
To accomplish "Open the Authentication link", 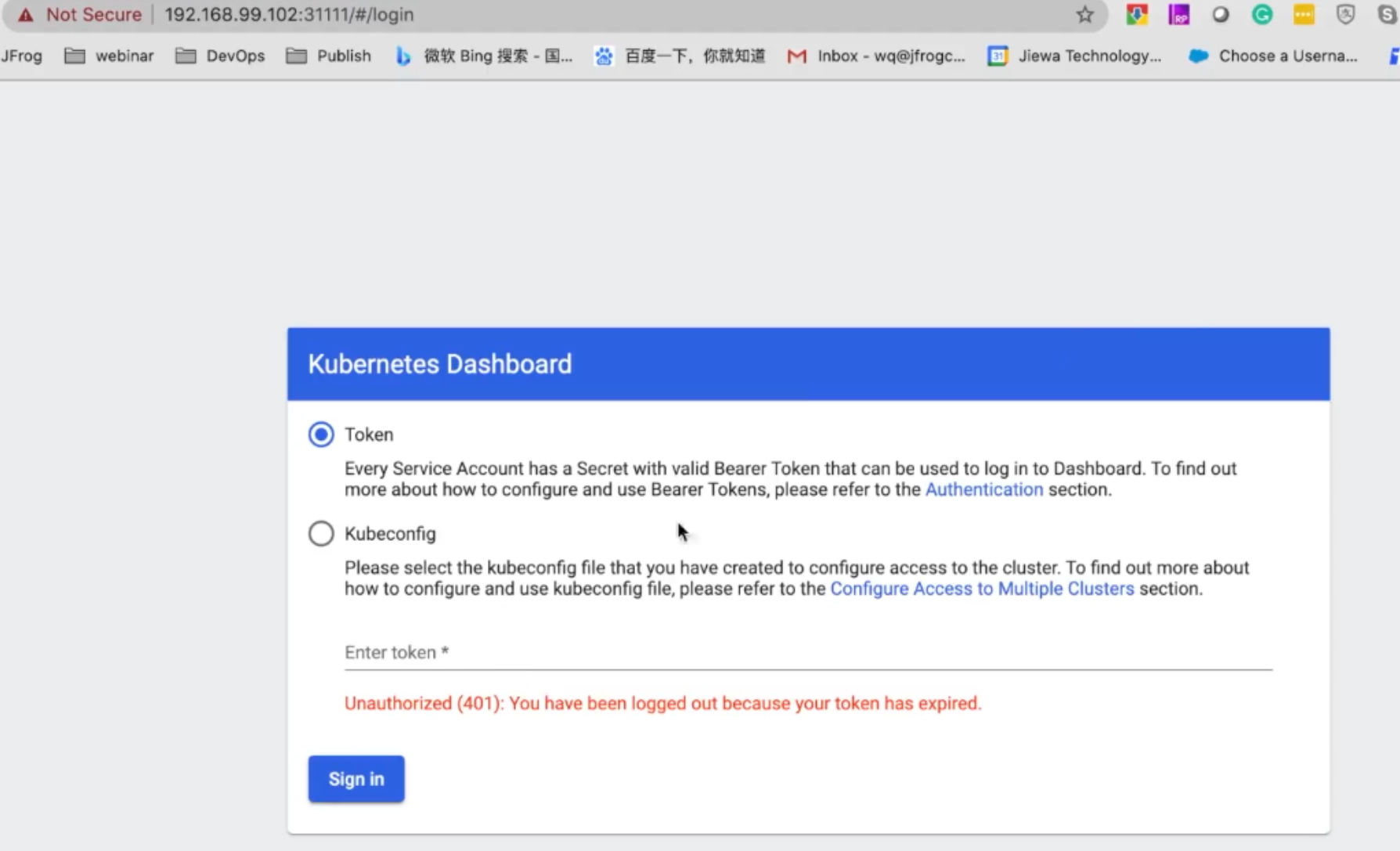I will pos(984,490).
